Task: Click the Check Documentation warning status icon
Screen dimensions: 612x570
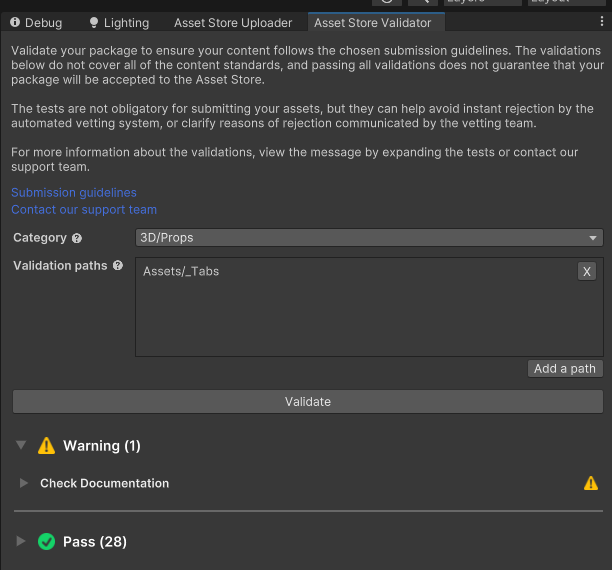Action: coord(591,484)
